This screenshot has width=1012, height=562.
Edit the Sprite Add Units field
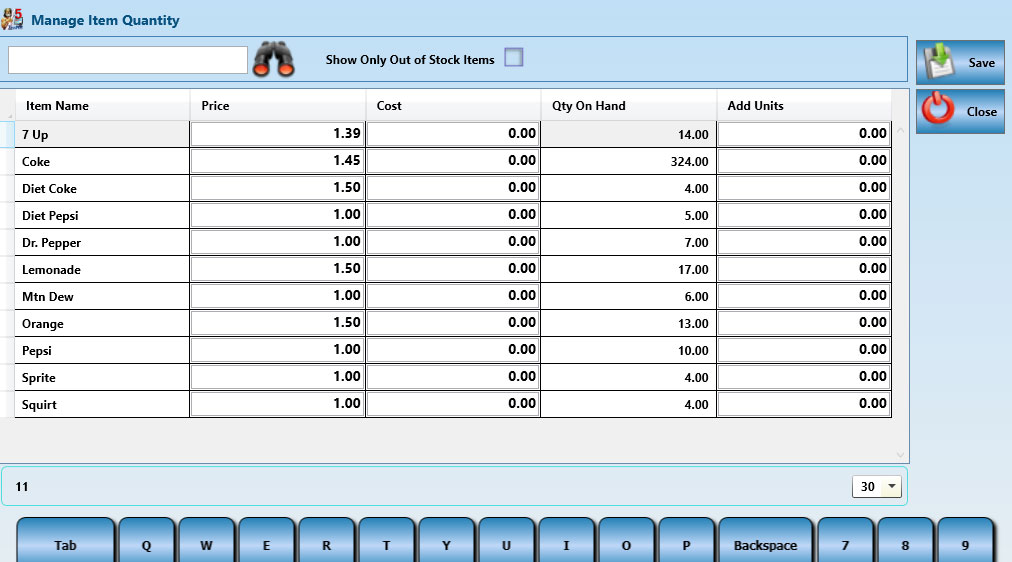[x=804, y=377]
